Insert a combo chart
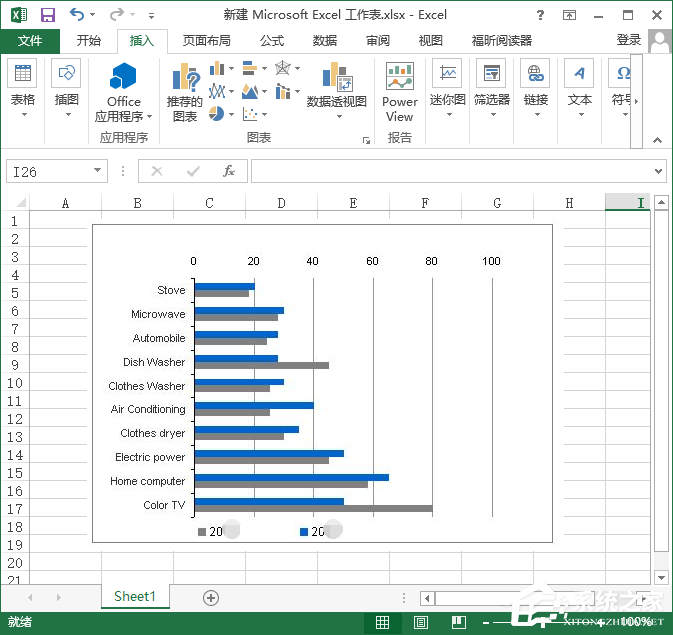 coord(283,91)
